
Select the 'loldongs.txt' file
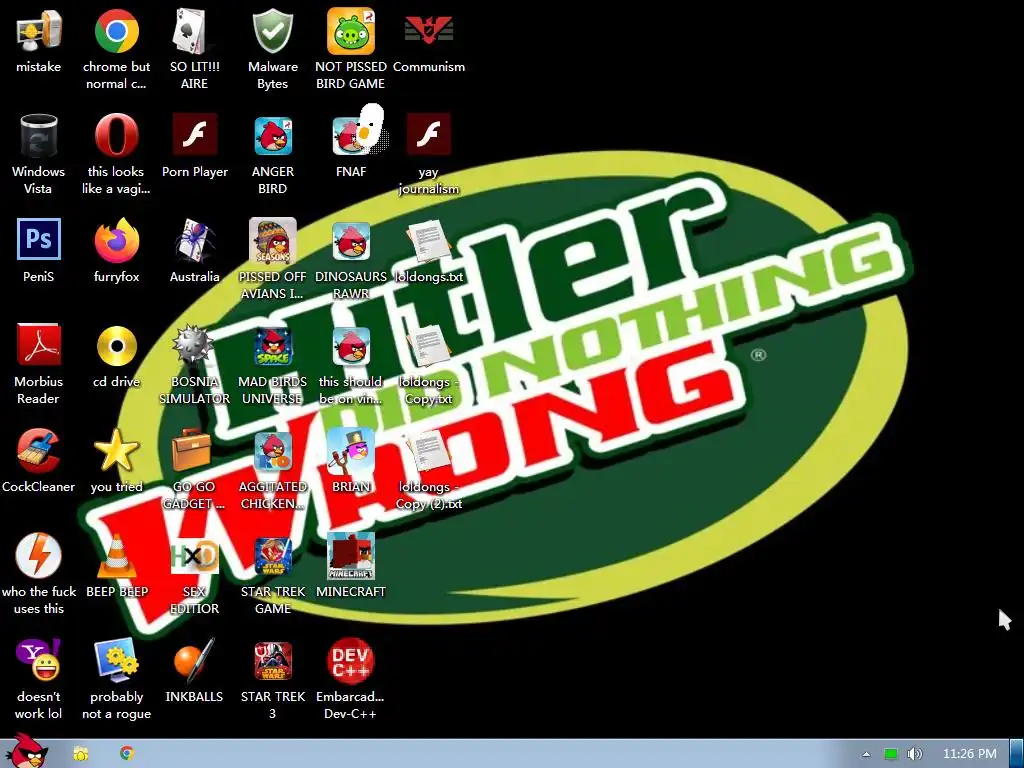point(429,242)
